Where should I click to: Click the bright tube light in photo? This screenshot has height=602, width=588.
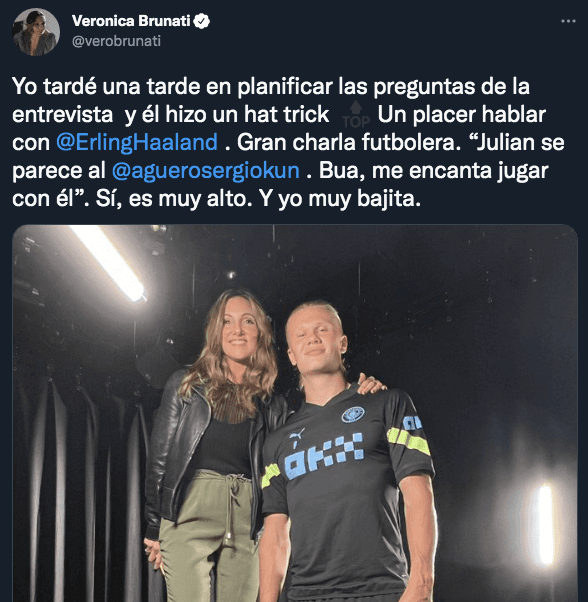click(108, 261)
